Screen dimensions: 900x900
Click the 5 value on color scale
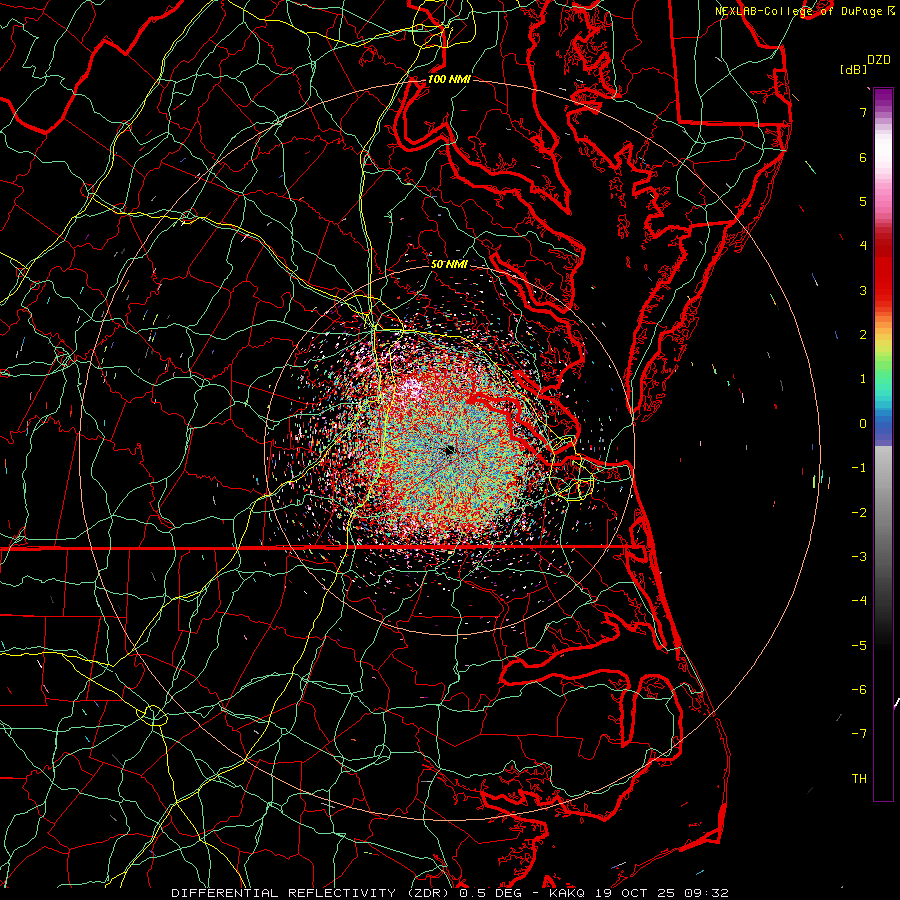[863, 201]
